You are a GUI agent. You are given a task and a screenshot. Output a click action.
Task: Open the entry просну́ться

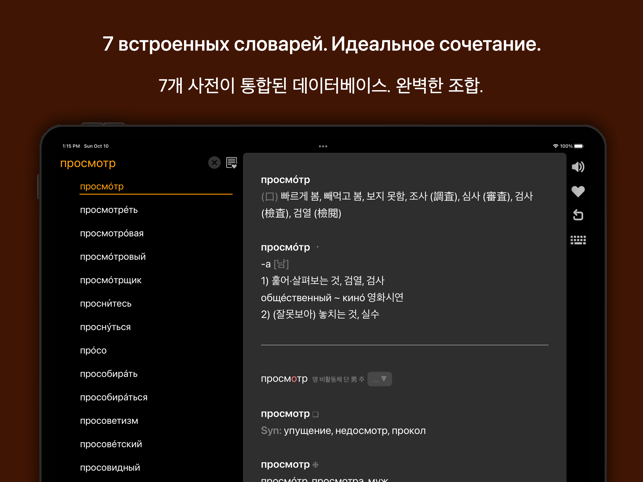[105, 327]
